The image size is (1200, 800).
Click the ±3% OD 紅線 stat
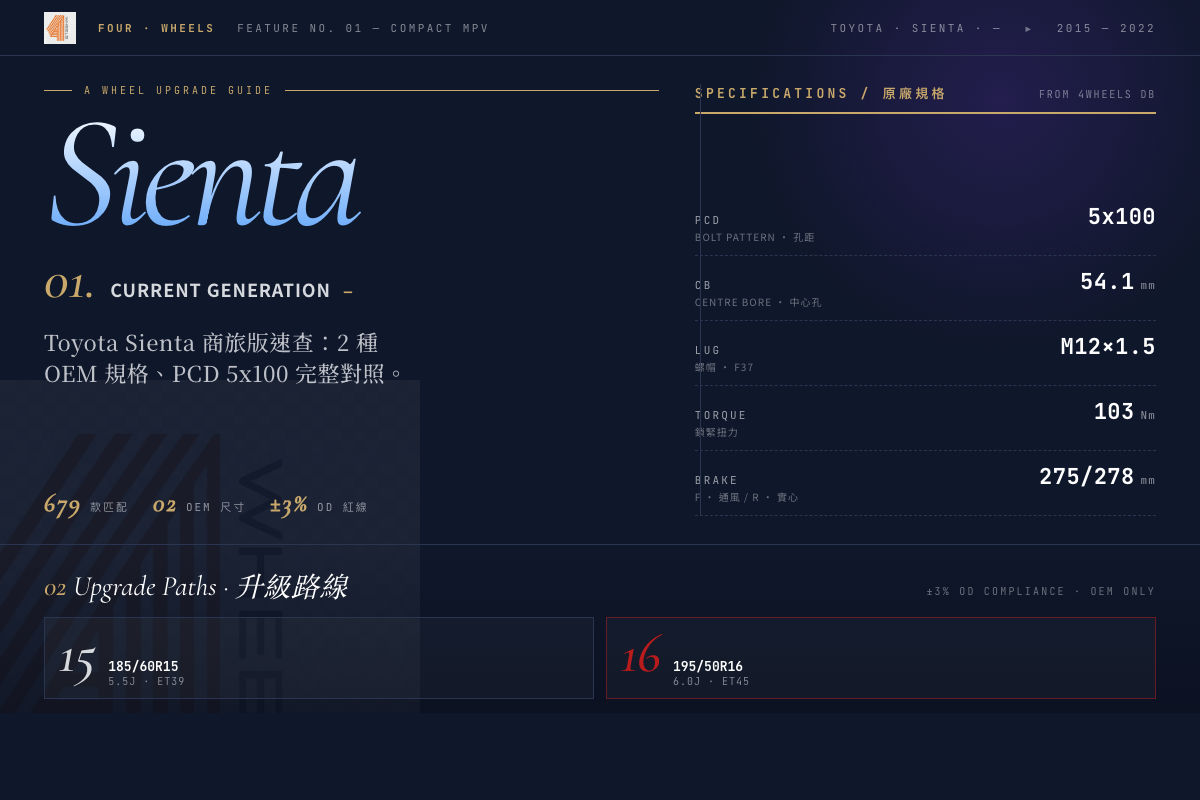coord(319,505)
